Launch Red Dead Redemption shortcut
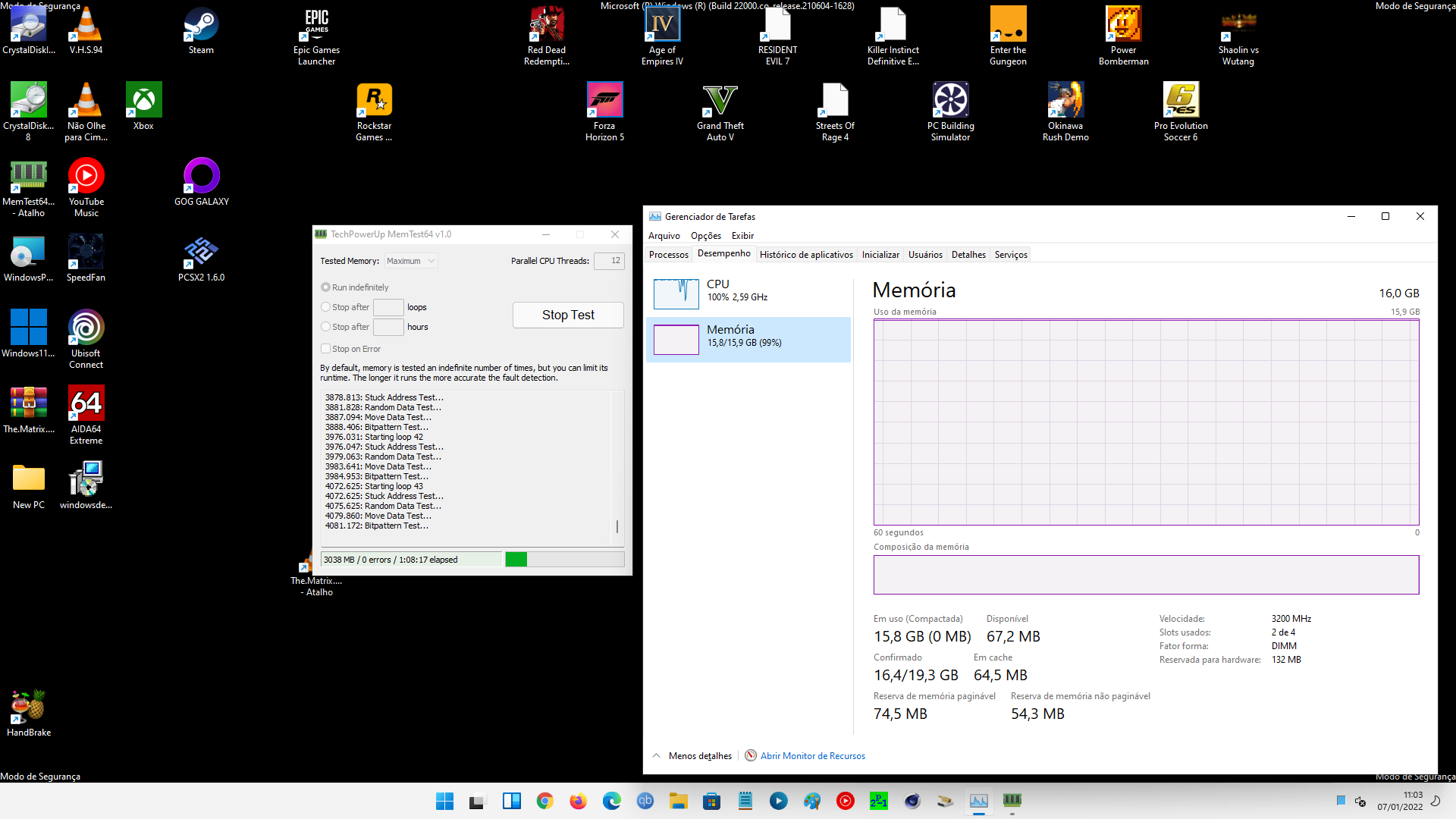Screen dimensions: 1456x819 click(547, 36)
